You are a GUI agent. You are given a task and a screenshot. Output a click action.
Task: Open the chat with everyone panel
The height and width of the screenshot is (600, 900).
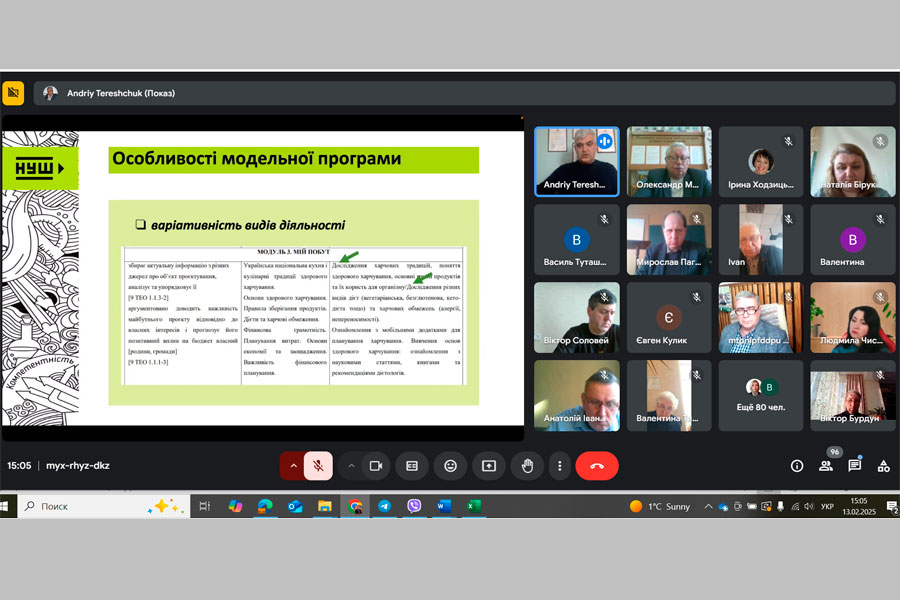[855, 466]
